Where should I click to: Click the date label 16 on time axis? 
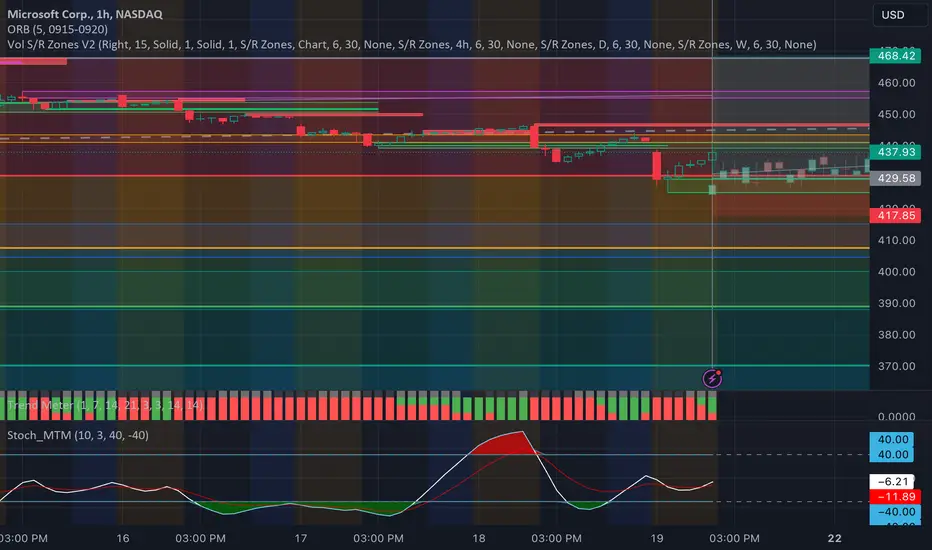point(122,538)
